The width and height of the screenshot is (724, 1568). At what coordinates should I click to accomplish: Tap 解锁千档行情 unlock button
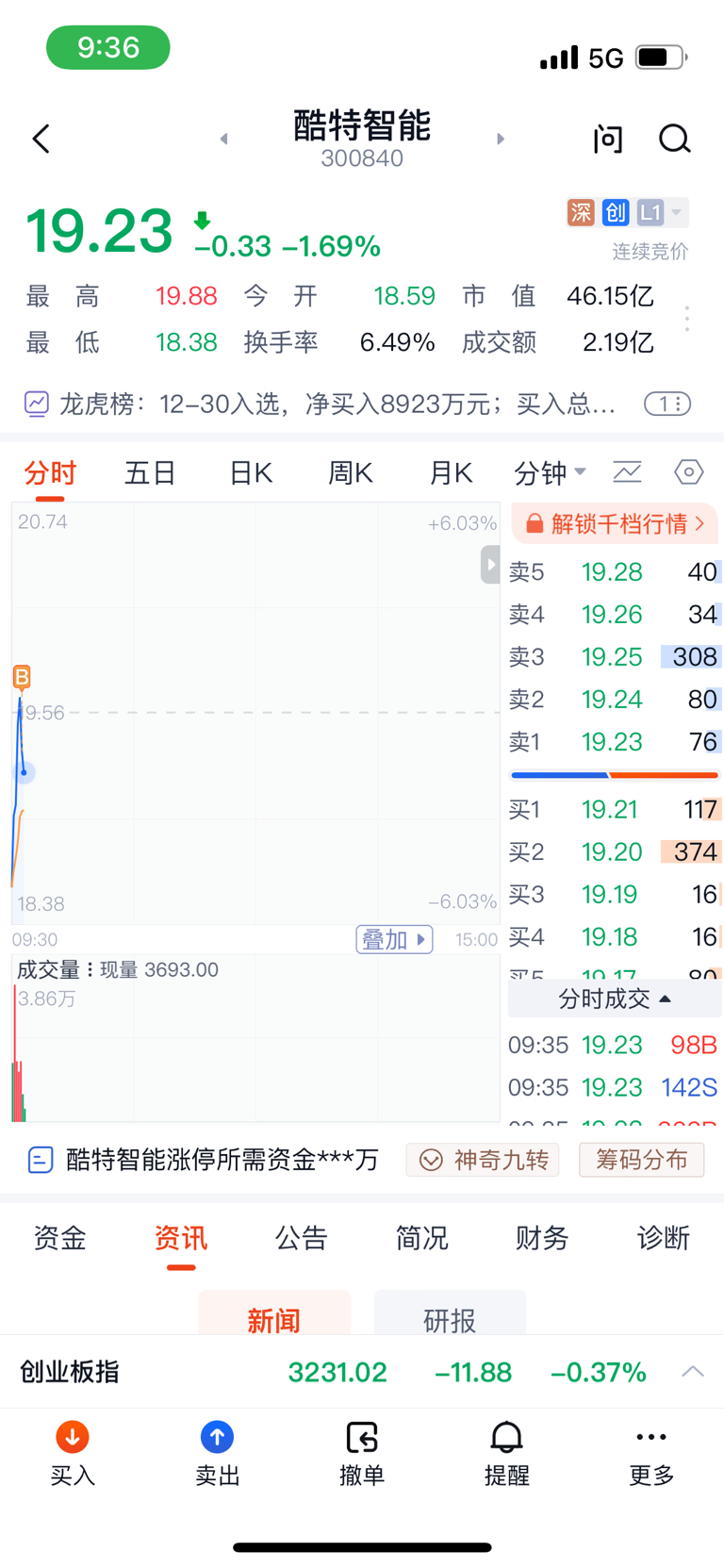[x=616, y=523]
